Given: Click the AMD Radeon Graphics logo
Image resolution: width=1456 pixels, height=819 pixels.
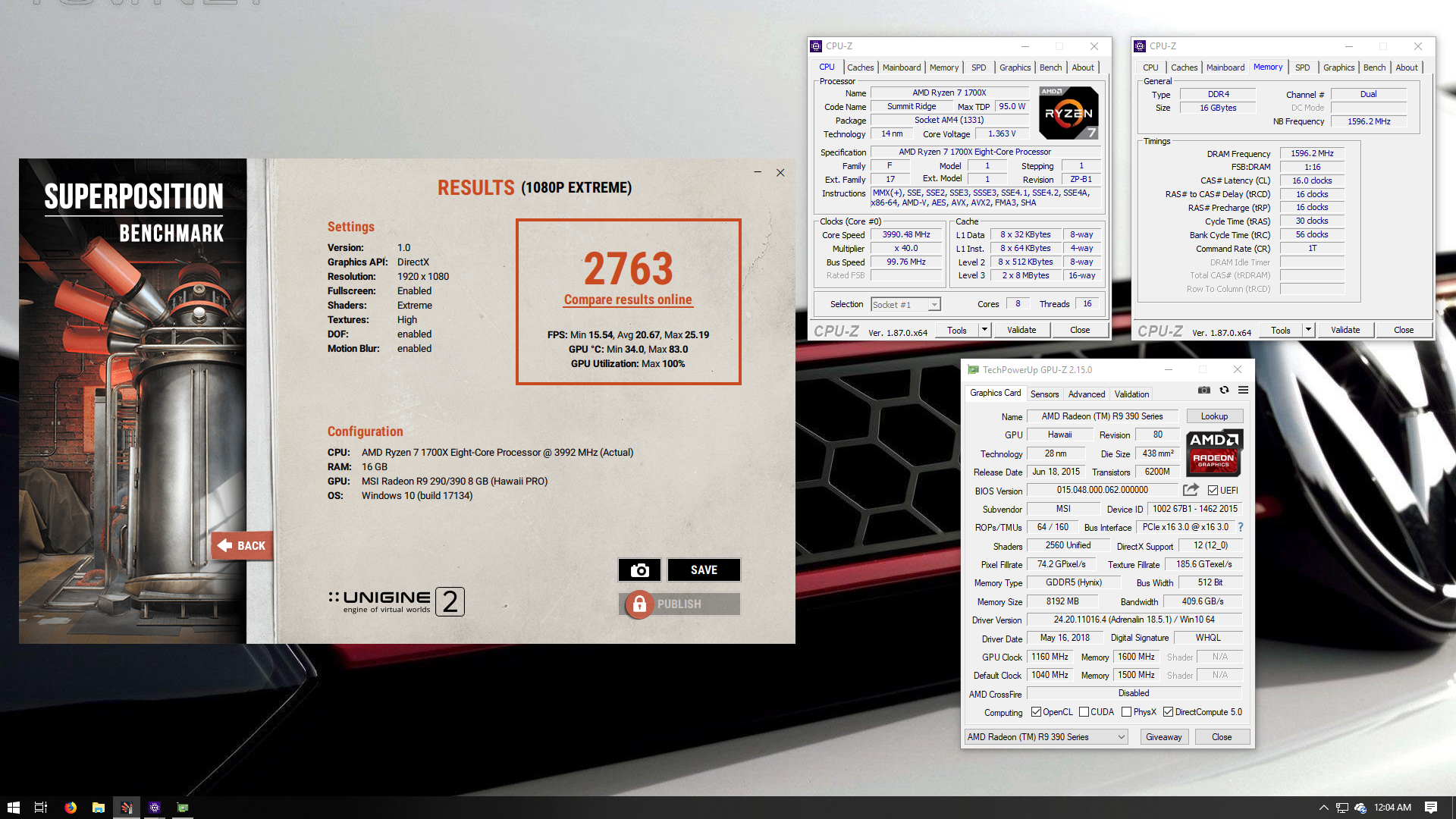Looking at the screenshot, I should coord(1214,453).
